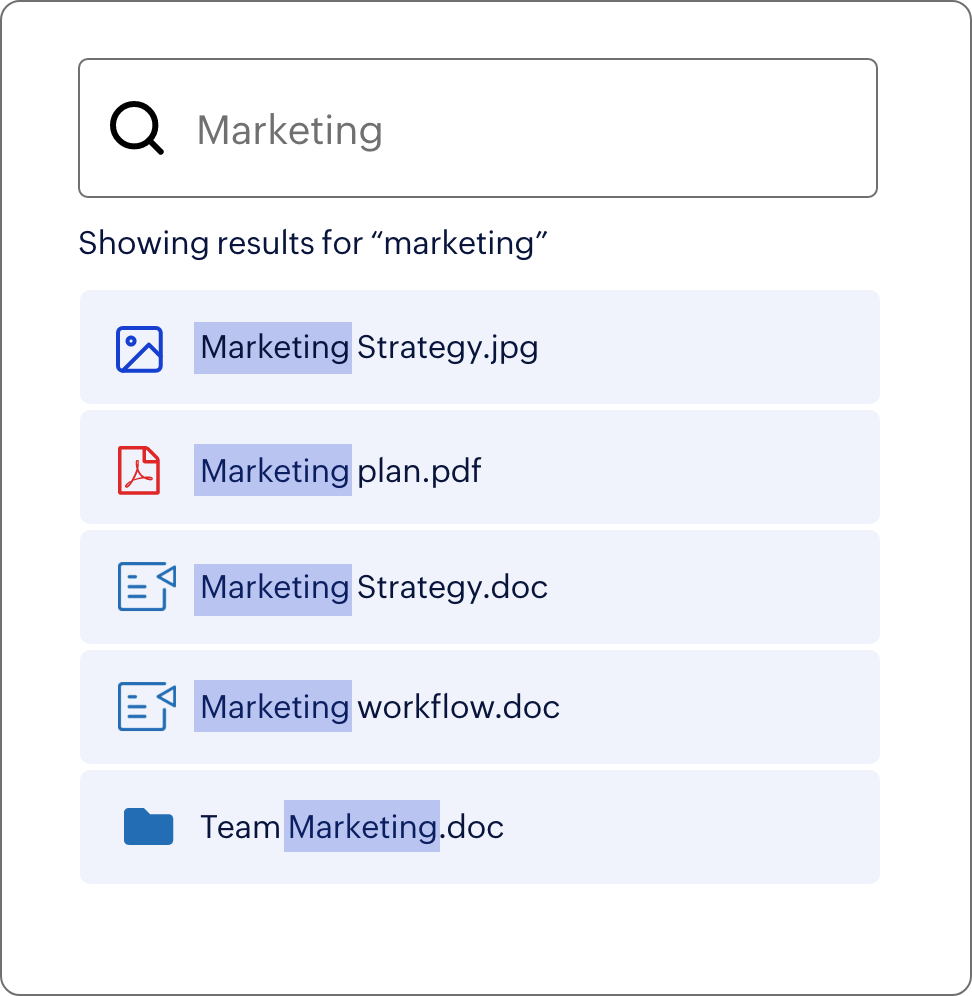This screenshot has width=972, height=996.
Task: Click the highlighted Marketing in the plan.pdf result
Action: tap(273, 470)
